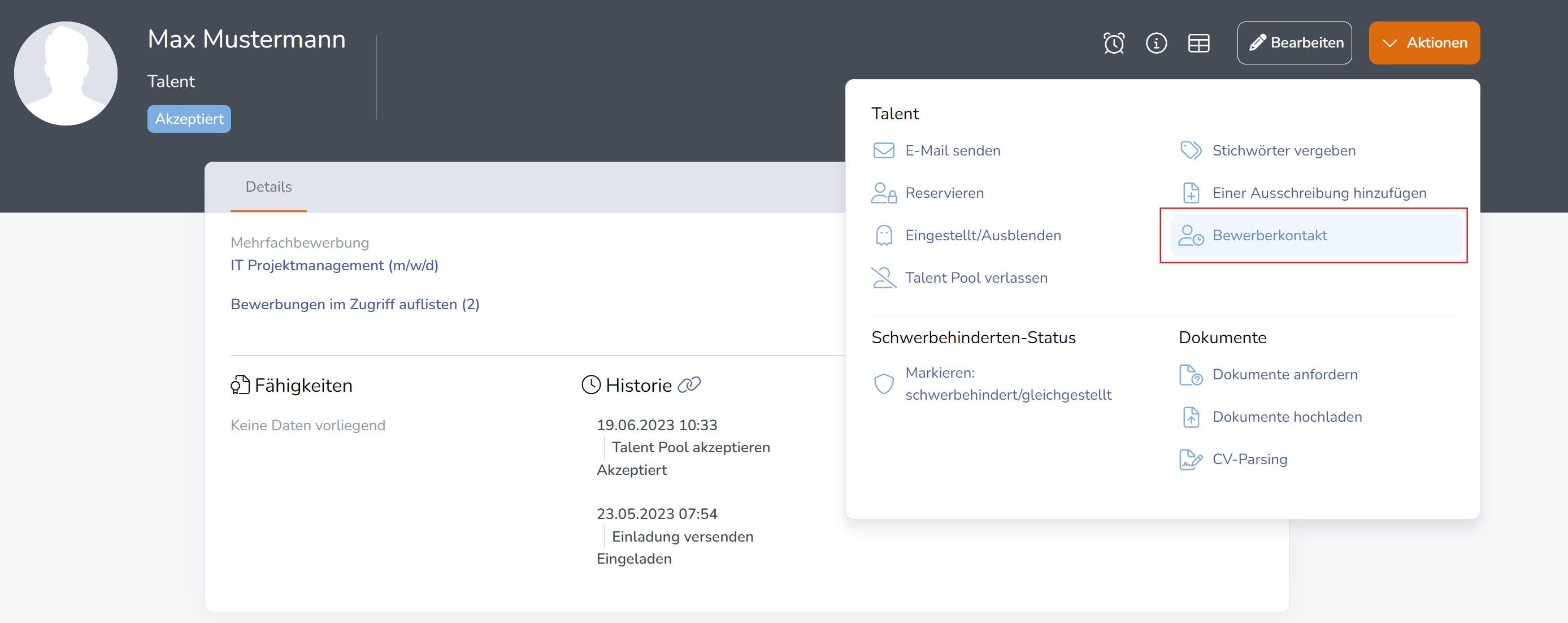Click the person-clock icon beside Bewerberkontakt
1568x623 pixels.
[1191, 235]
